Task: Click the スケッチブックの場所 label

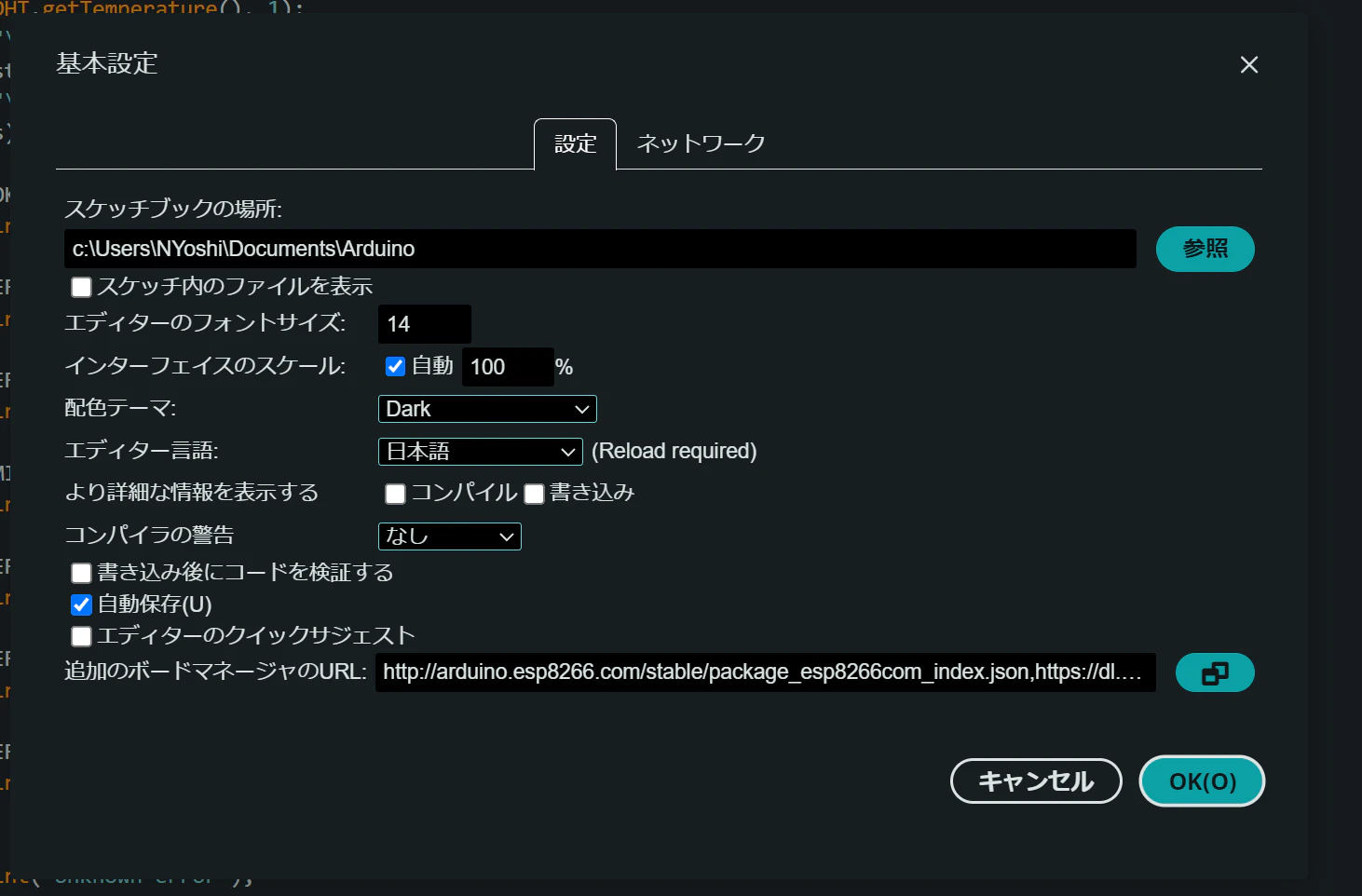Action: pos(173,209)
